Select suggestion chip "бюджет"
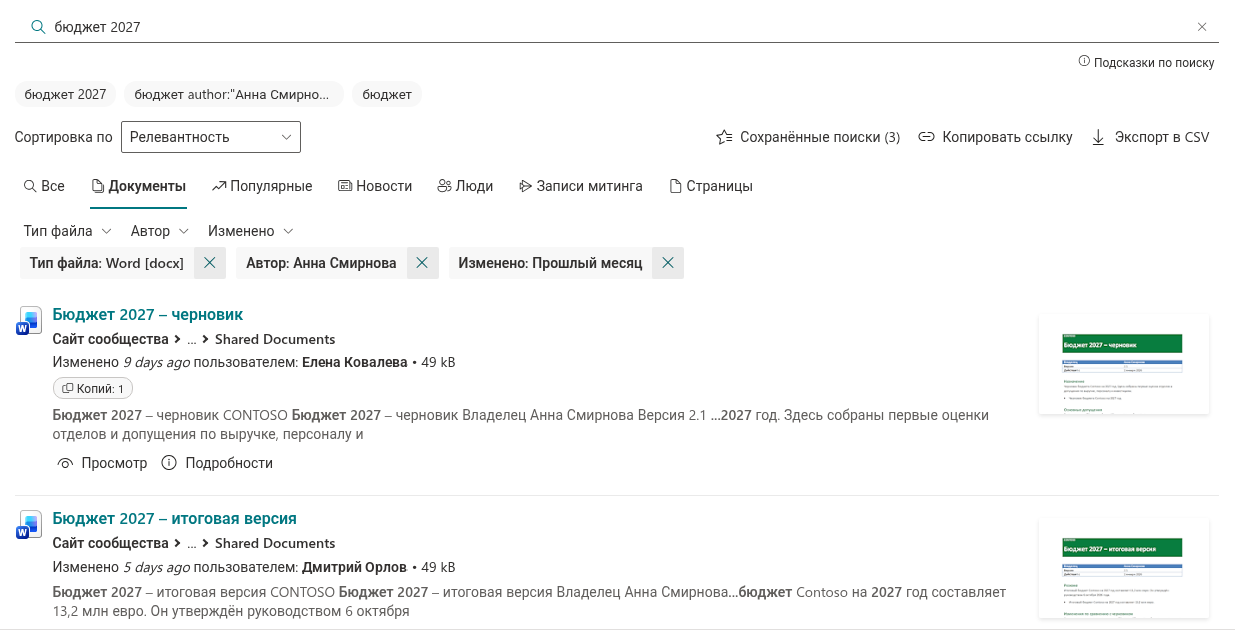The height and width of the screenshot is (630, 1235). click(x=387, y=94)
